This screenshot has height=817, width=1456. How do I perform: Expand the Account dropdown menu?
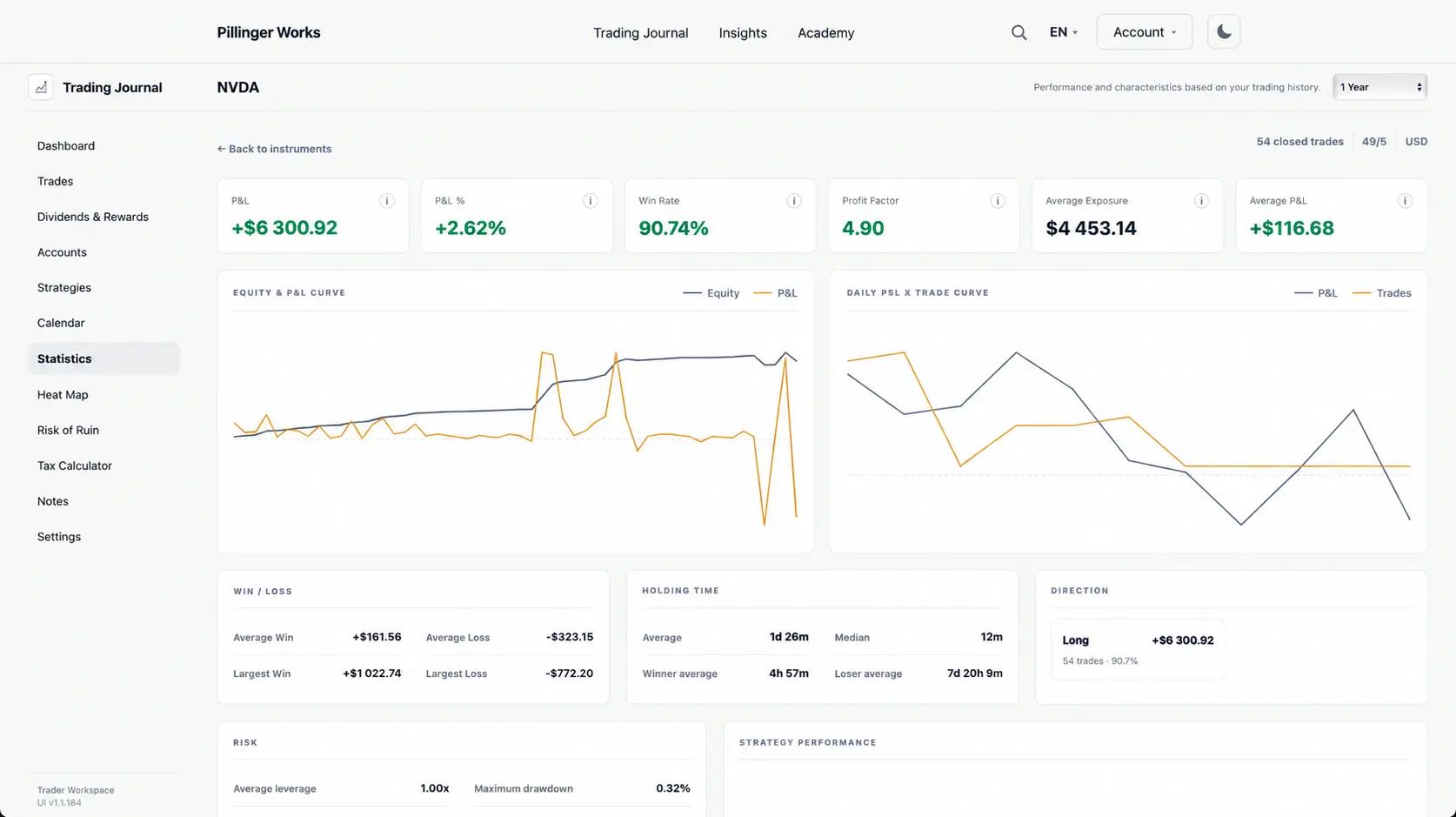[1144, 32]
